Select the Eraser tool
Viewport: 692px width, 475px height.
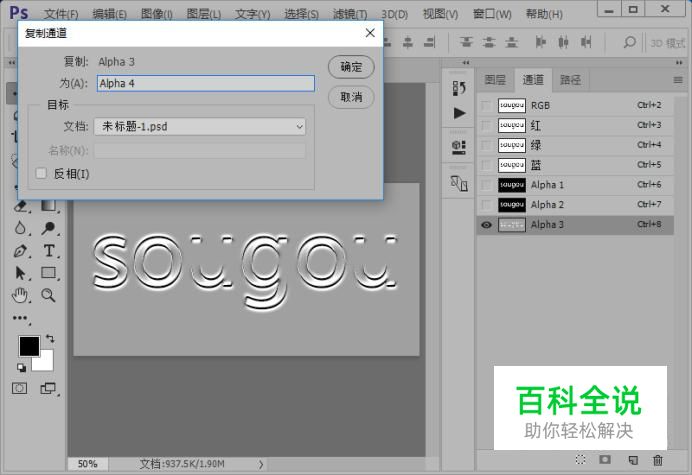click(20, 206)
